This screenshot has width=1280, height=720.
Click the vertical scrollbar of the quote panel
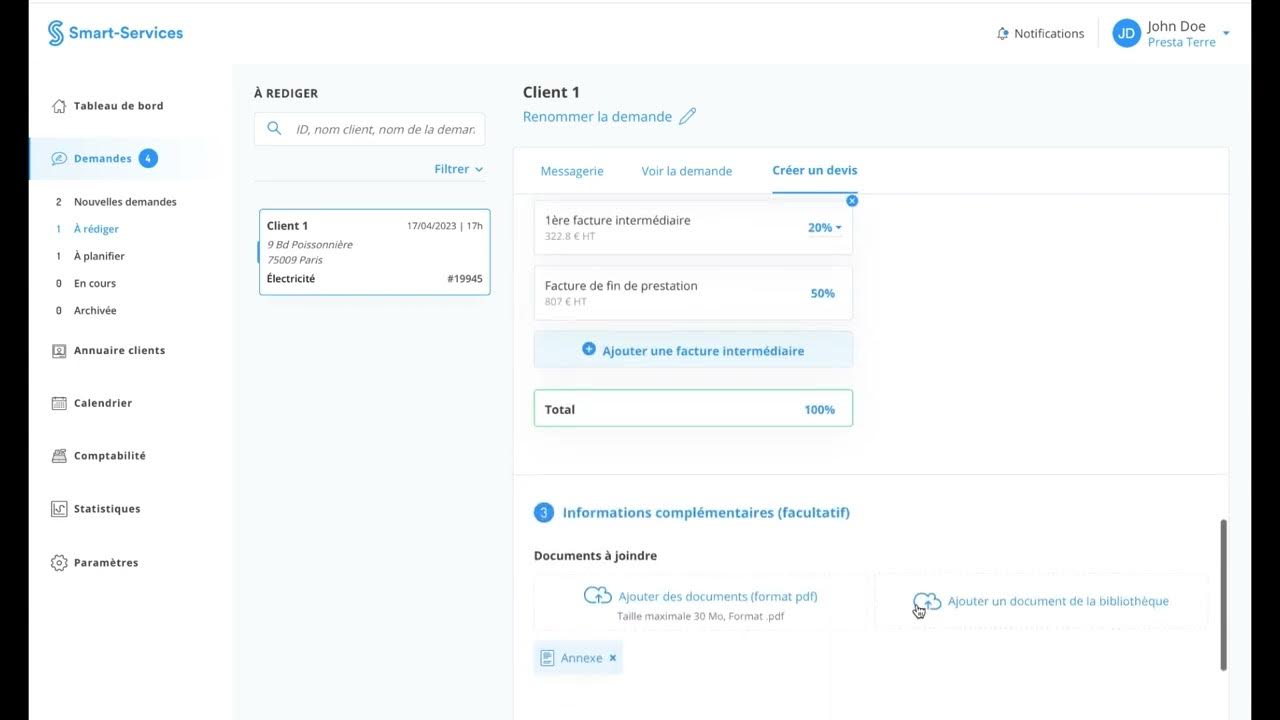coord(1223,594)
